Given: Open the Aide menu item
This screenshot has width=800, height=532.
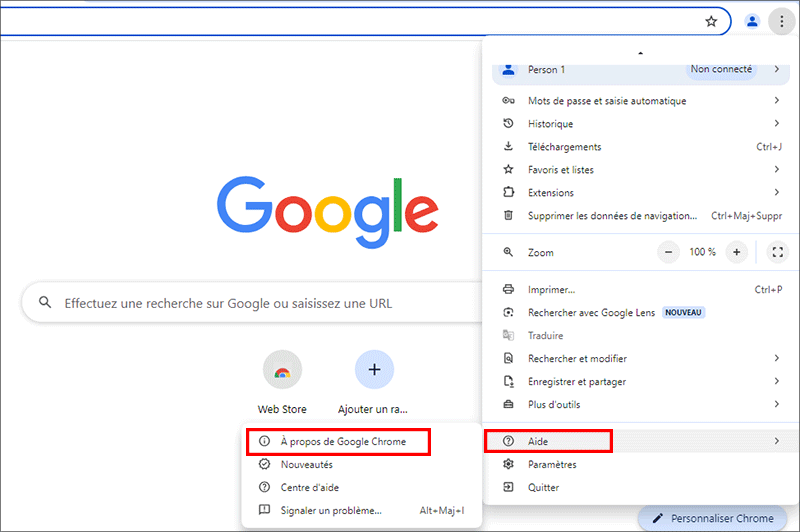Looking at the screenshot, I should (x=640, y=441).
